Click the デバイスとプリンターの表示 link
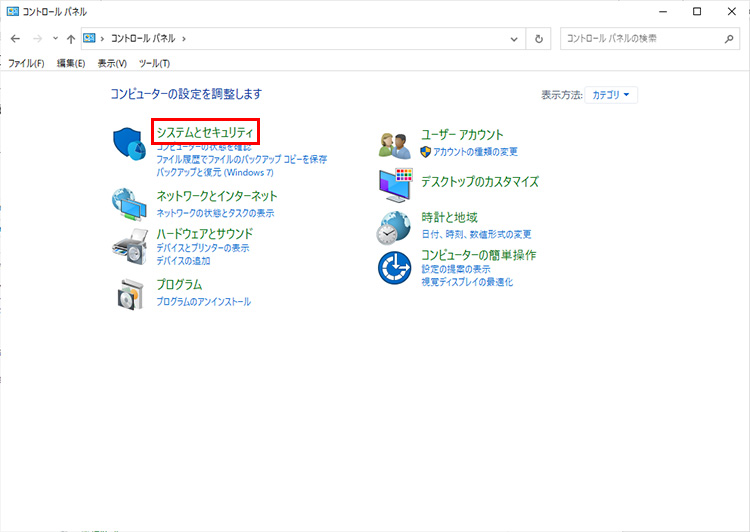This screenshot has width=750, height=532. pos(202,247)
